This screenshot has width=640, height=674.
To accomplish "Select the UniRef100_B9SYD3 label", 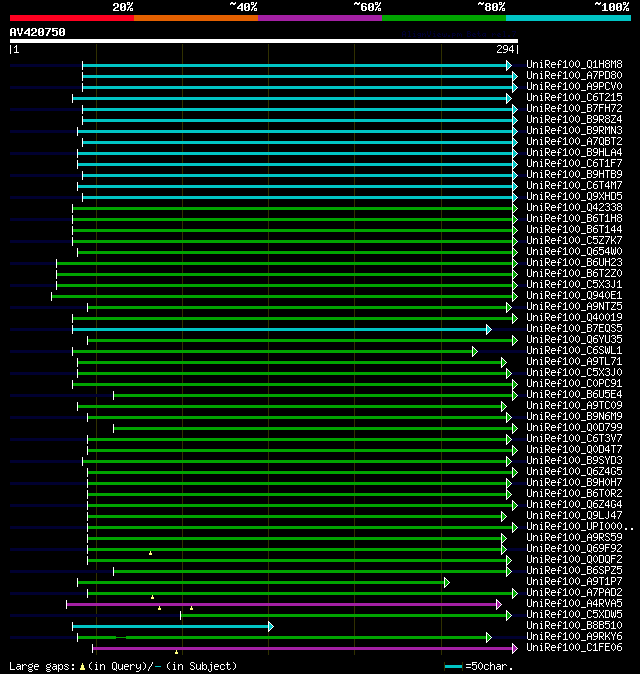I will coord(574,461).
